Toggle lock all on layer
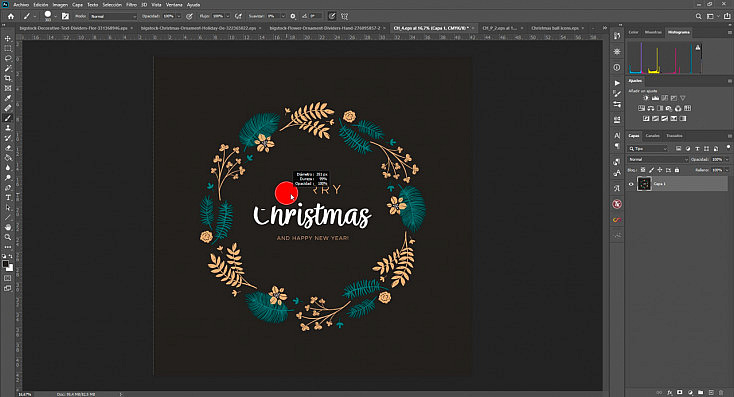Screen dimensions: 734x397 pos(676,170)
